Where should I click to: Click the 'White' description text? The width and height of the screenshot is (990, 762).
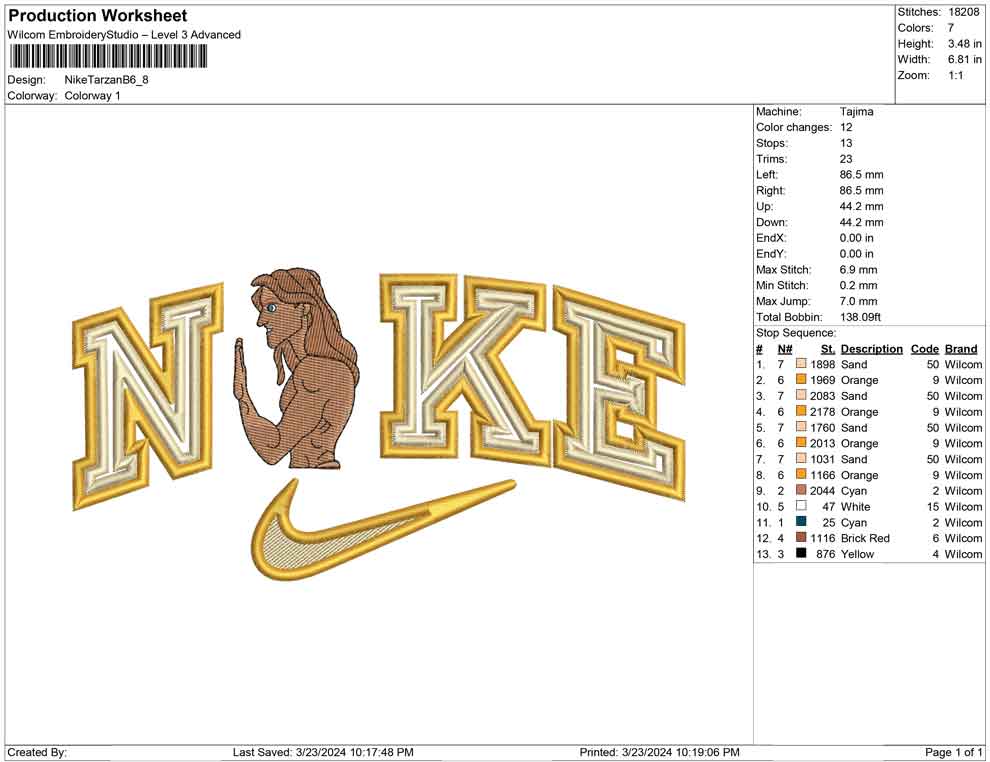[x=856, y=506]
